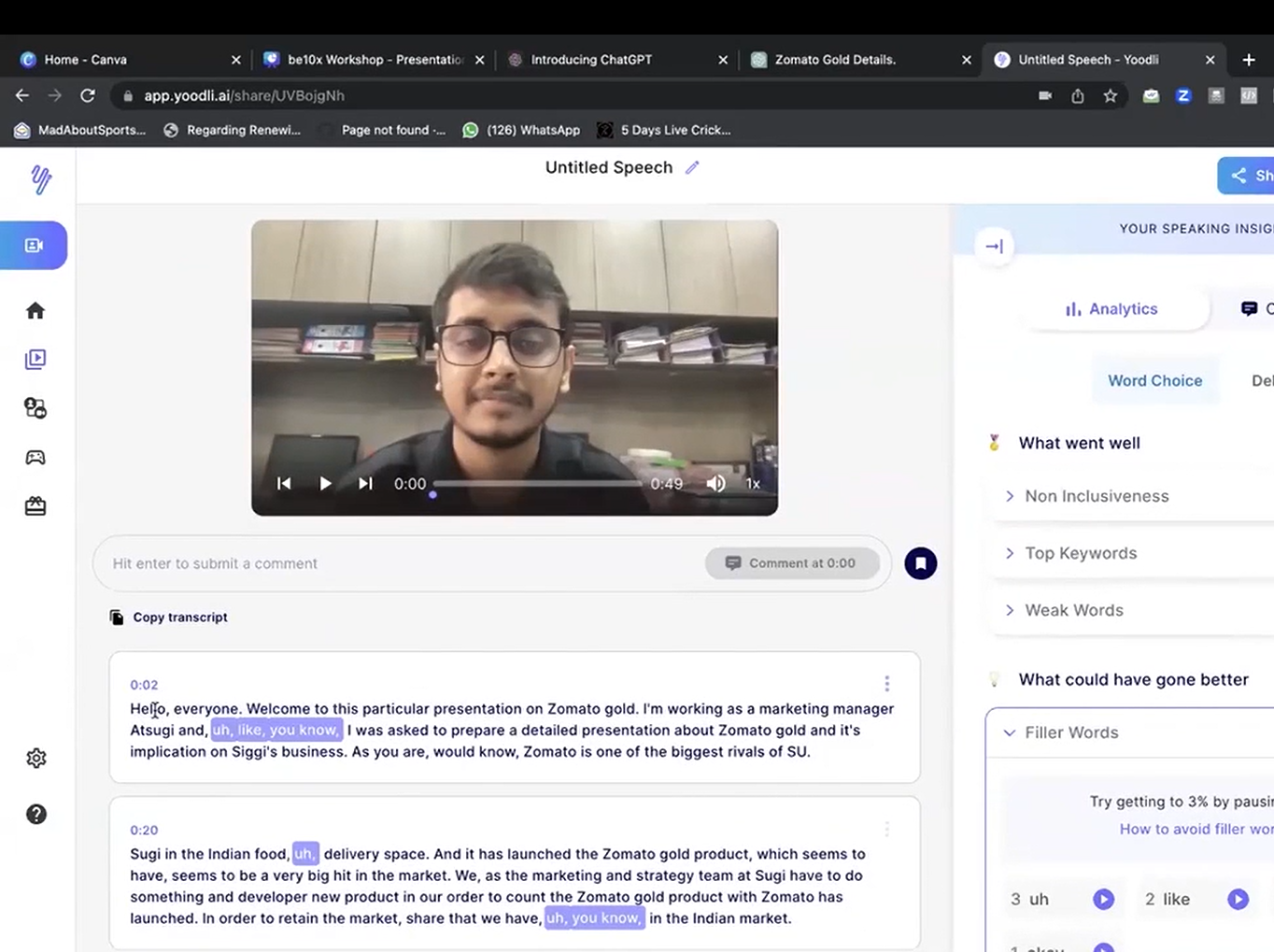Open the highlighted video recording sidebar item

click(34, 246)
